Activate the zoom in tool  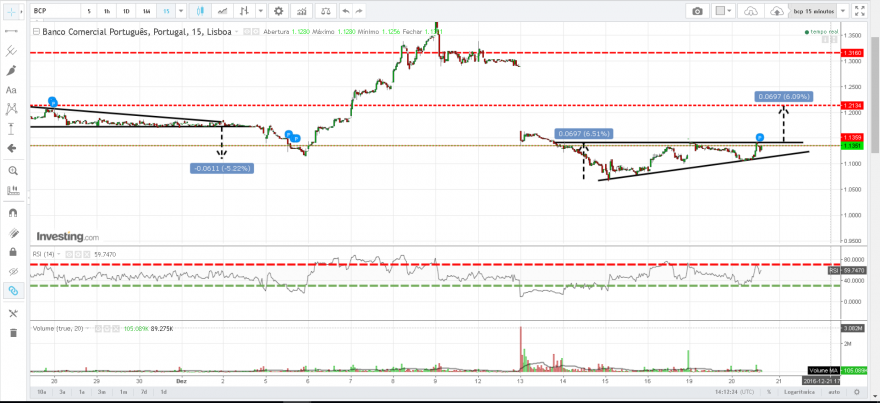(x=11, y=171)
